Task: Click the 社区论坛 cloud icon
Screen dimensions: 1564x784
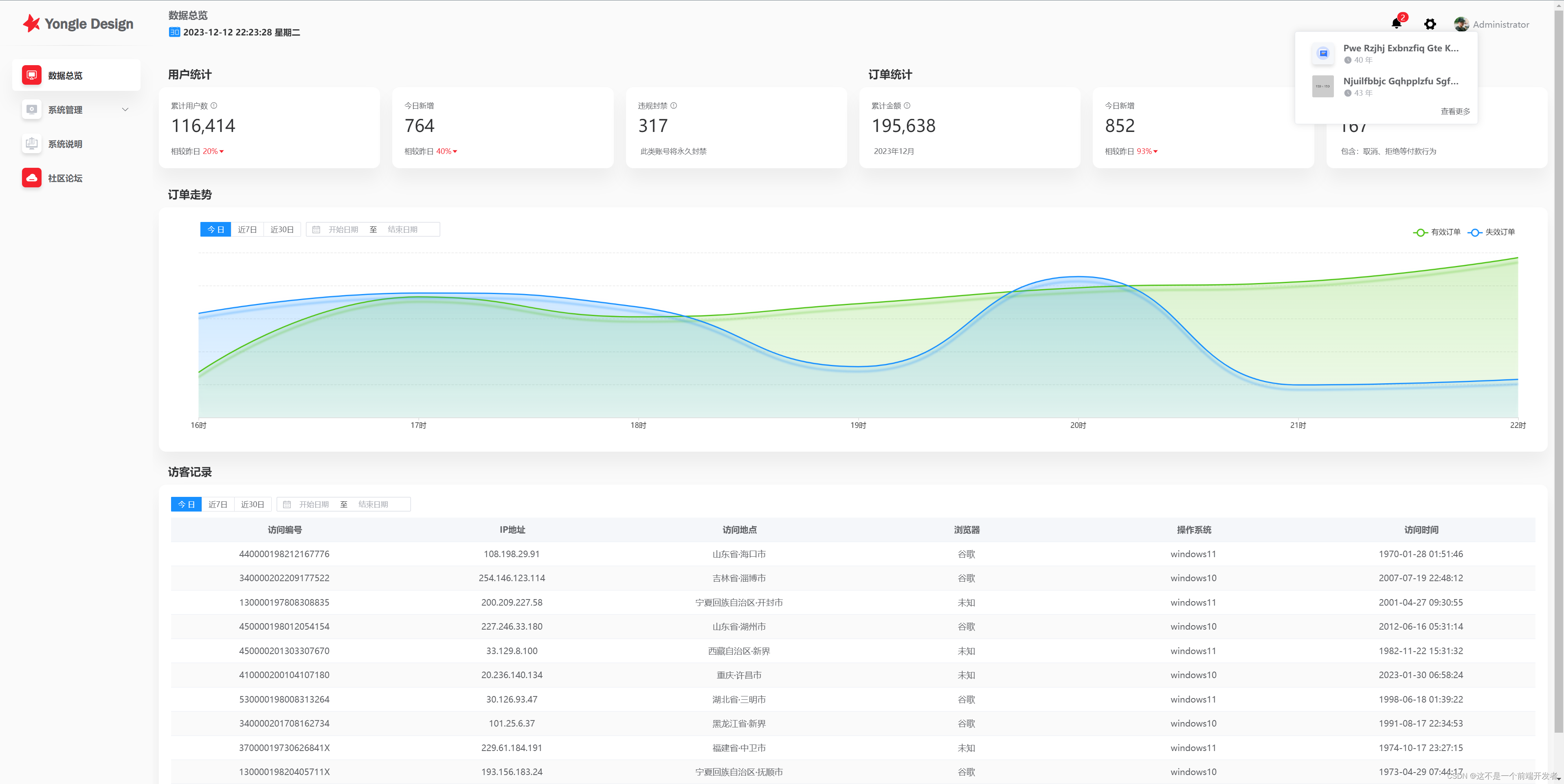Action: [x=32, y=178]
